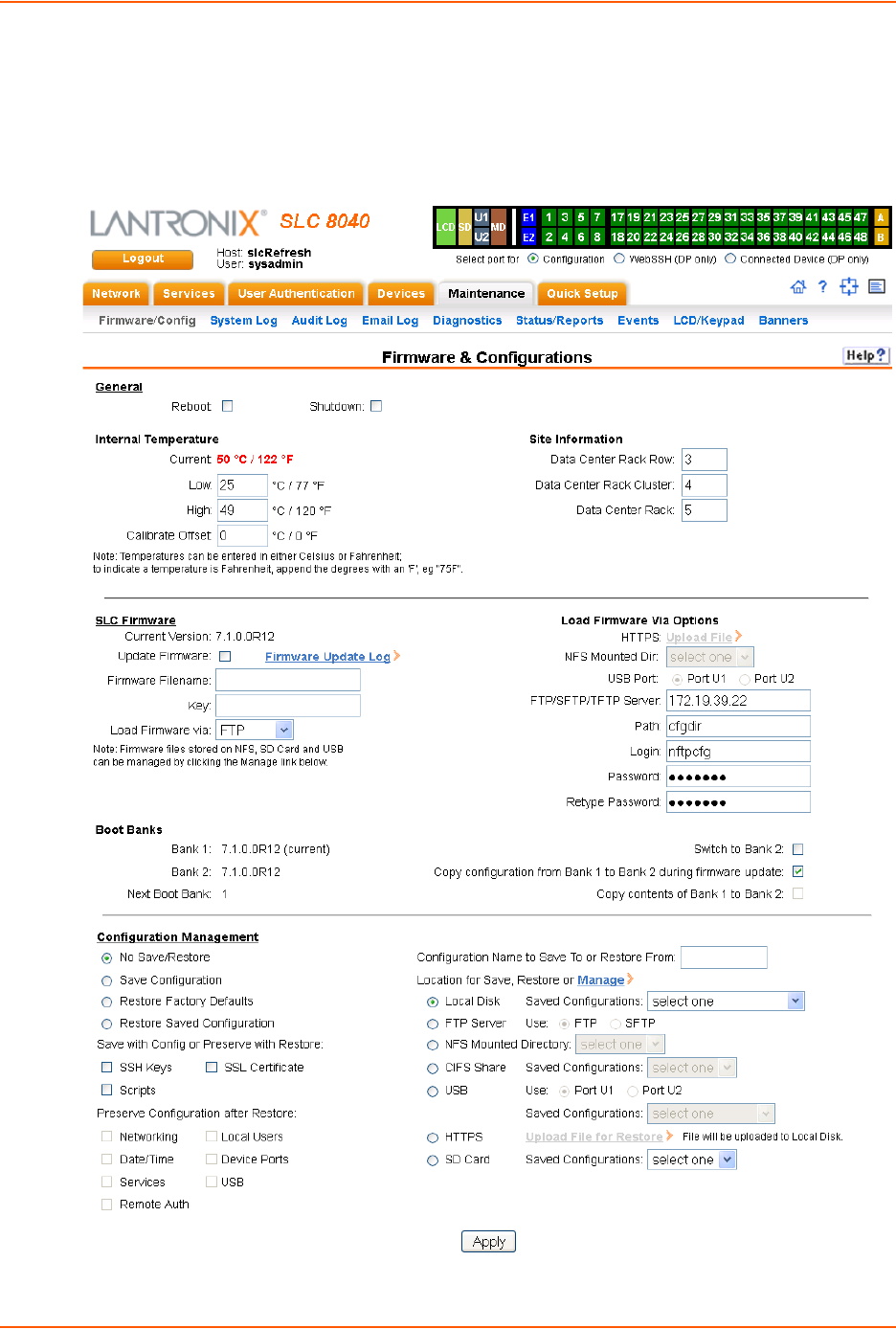The width and height of the screenshot is (896, 1329).
Task: Click the crosshair target icon in toolbar
Action: click(849, 286)
